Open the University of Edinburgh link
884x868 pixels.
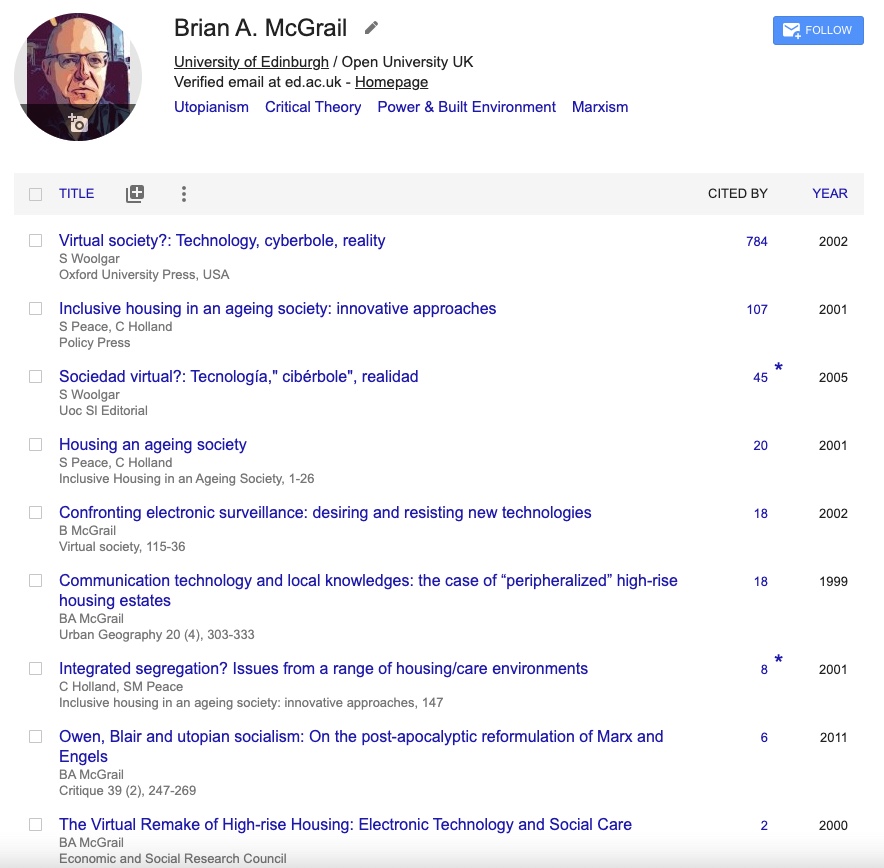(251, 62)
